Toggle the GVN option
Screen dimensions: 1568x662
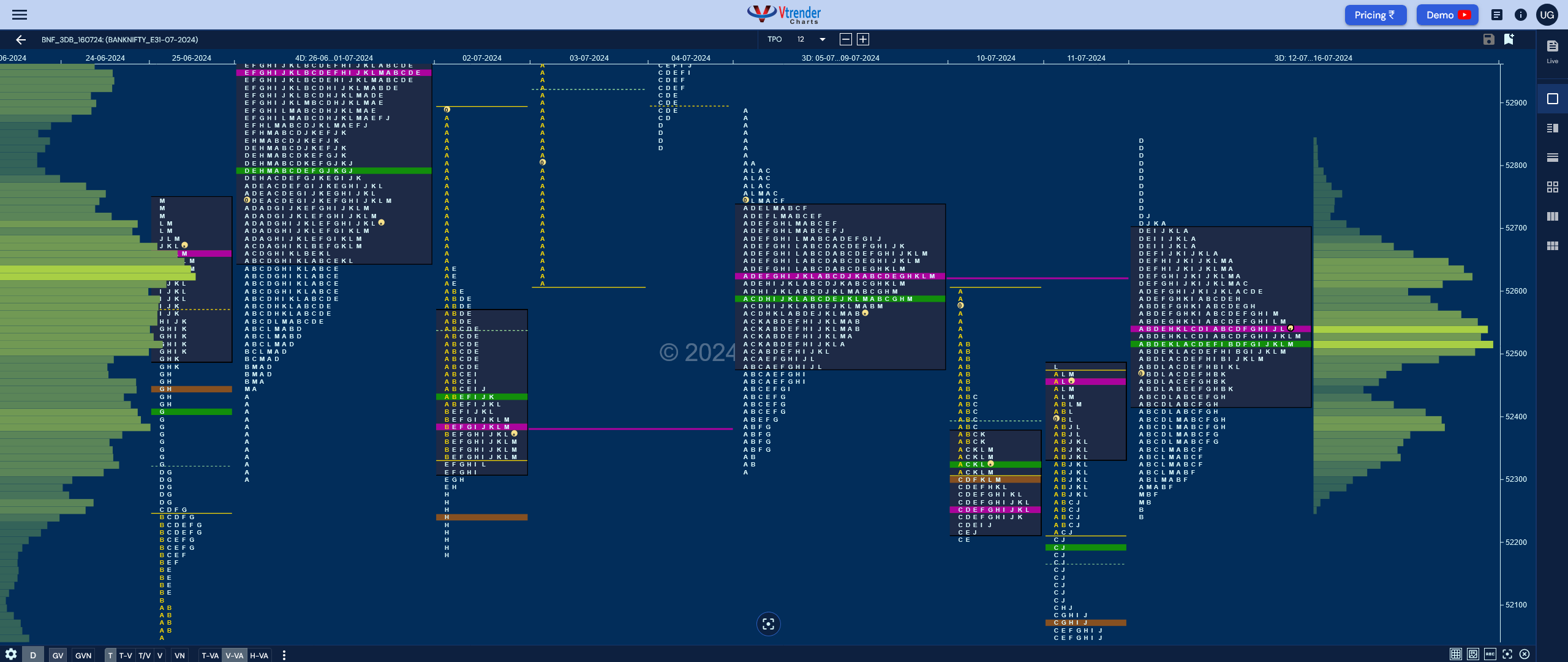[x=83, y=655]
